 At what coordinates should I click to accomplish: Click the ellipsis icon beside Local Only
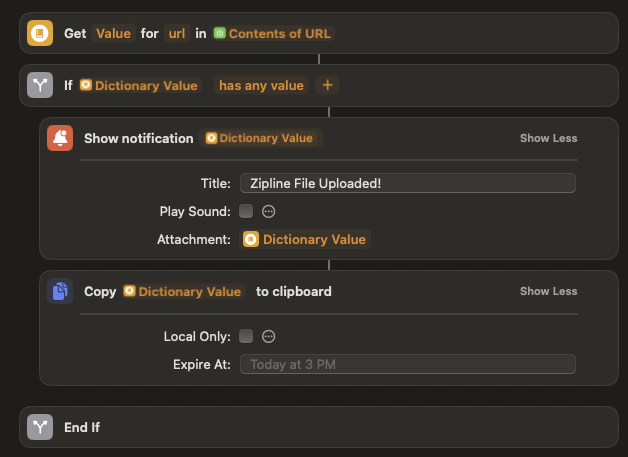(x=268, y=336)
